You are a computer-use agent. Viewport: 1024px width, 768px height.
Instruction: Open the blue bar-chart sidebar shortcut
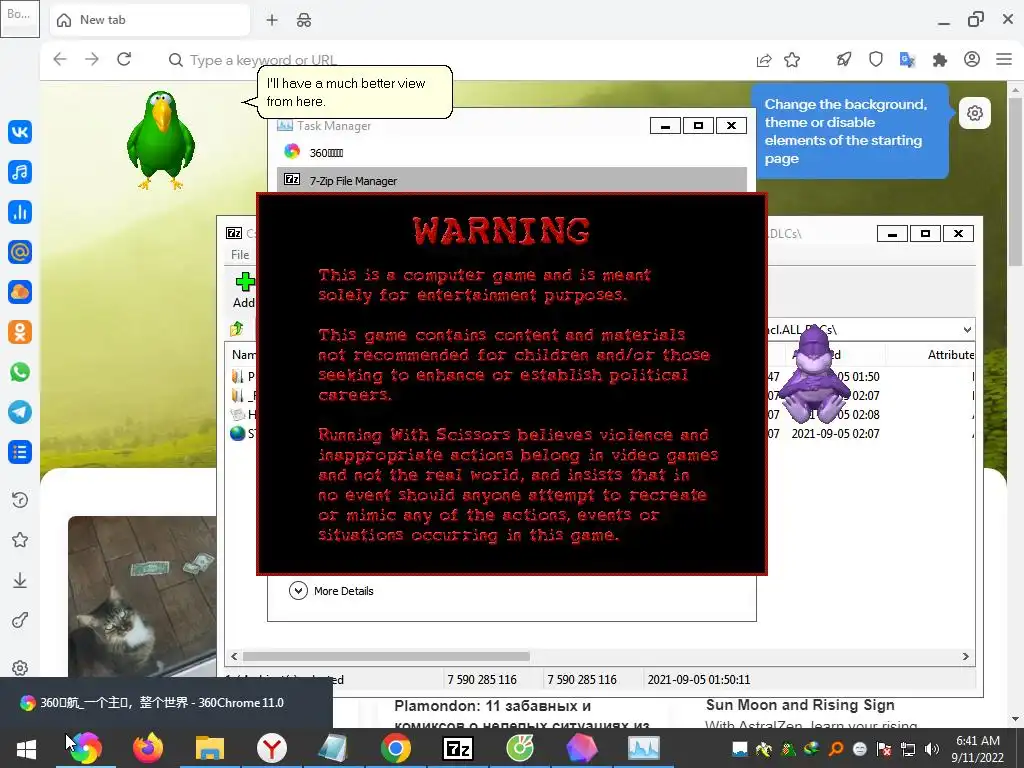pos(20,212)
